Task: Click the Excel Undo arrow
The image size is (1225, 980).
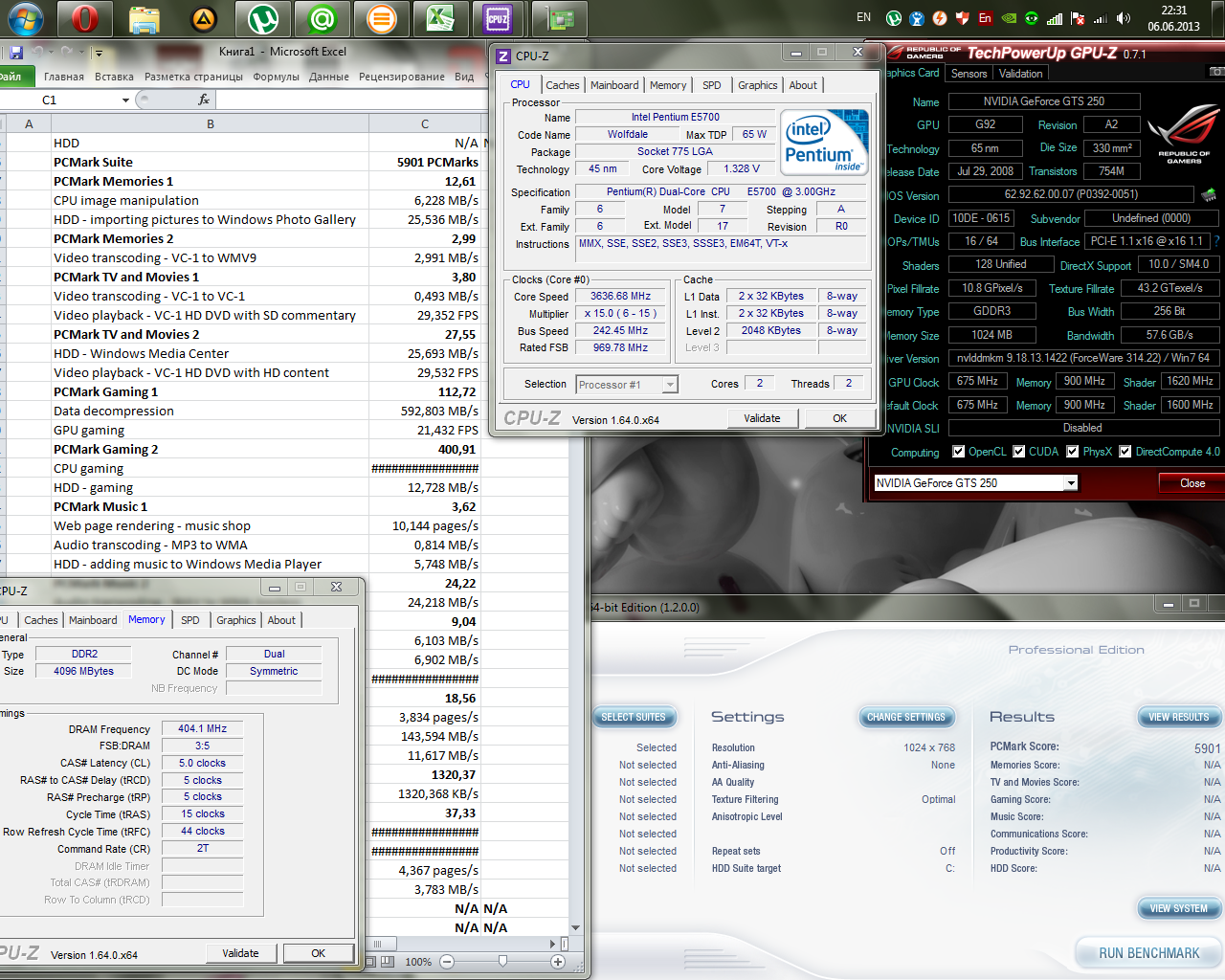Action: [x=38, y=53]
